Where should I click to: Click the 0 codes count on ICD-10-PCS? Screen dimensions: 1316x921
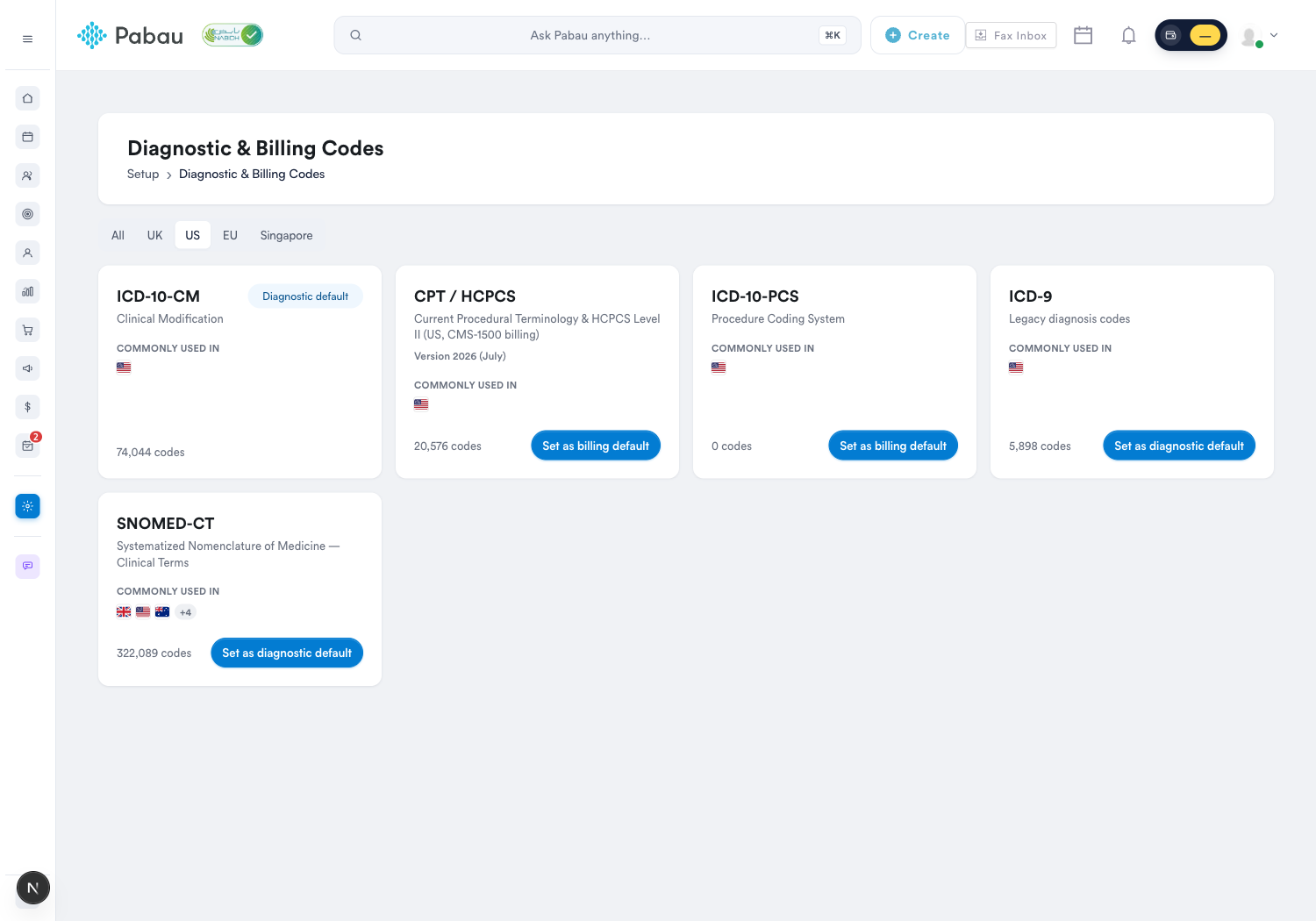[x=732, y=446]
